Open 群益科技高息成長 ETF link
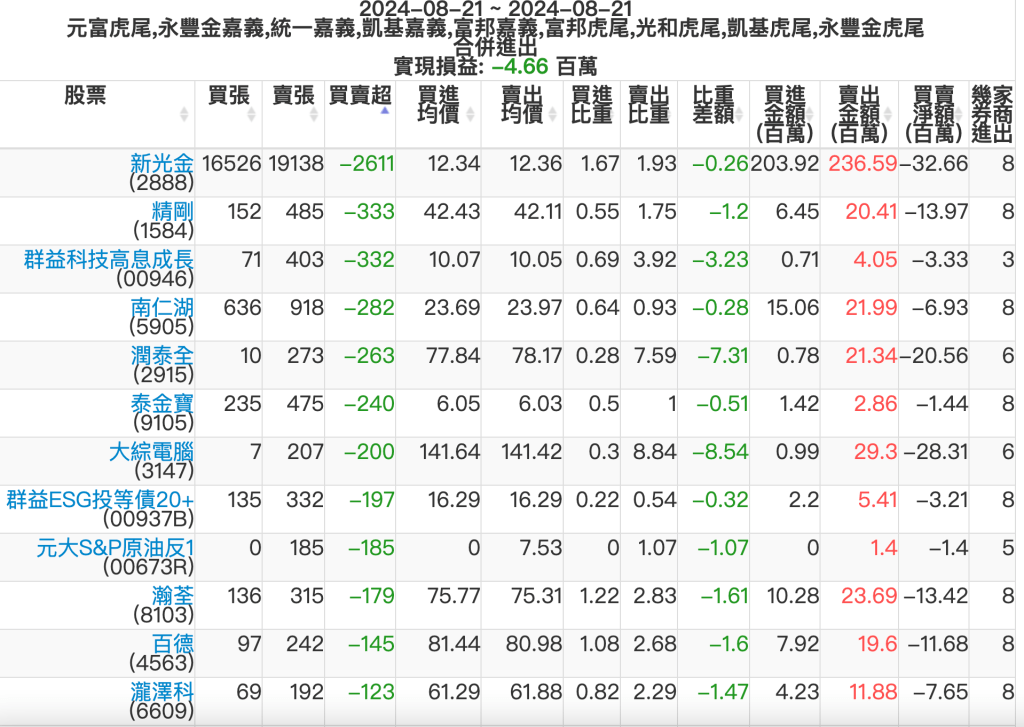This screenshot has width=1024, height=727. pyautogui.click(x=108, y=259)
